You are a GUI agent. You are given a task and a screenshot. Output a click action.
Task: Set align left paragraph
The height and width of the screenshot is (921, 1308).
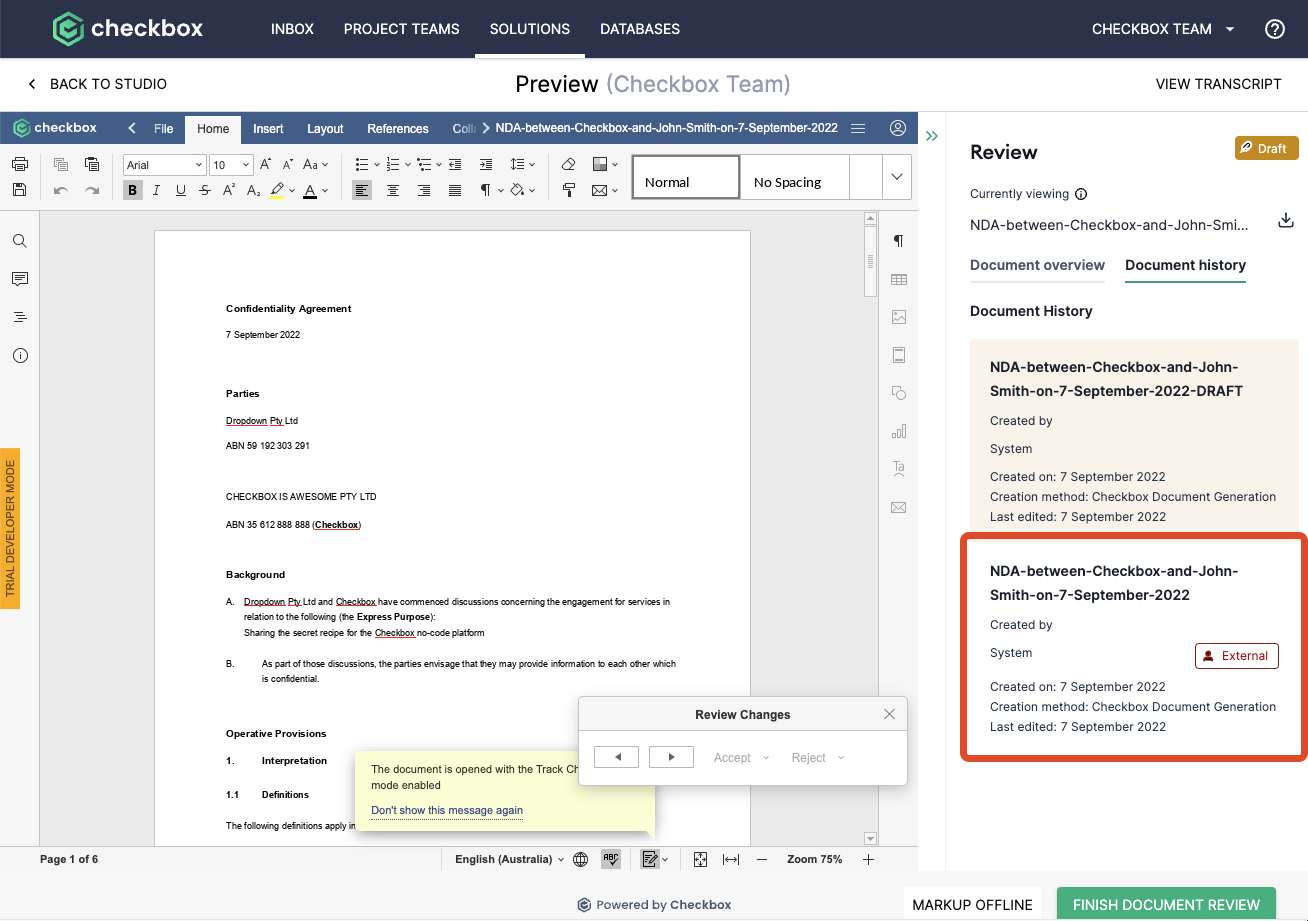point(362,190)
